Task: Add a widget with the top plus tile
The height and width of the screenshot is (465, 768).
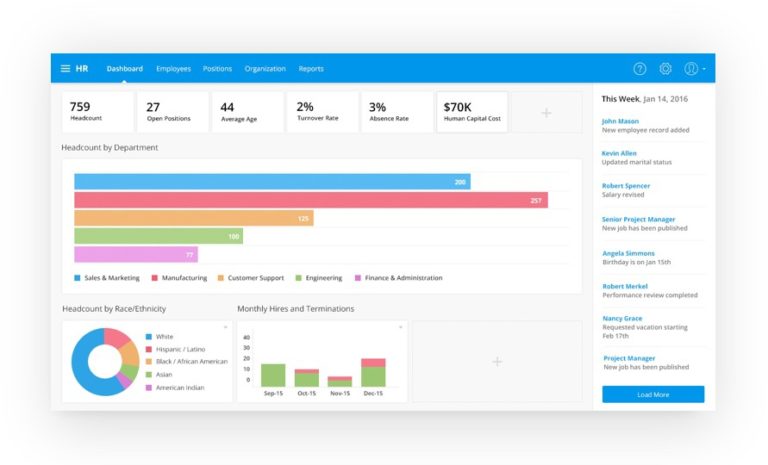Action: 546,113
